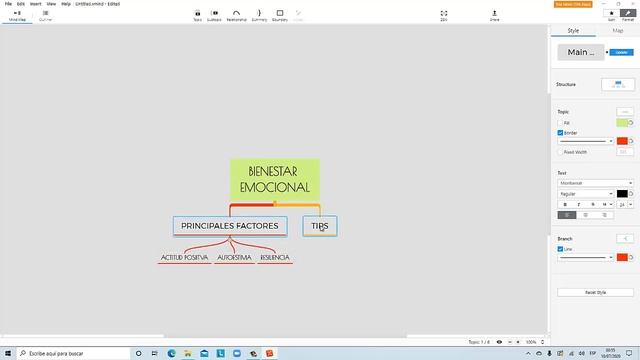
Task: Toggle bold text formatting
Action: coord(565,204)
